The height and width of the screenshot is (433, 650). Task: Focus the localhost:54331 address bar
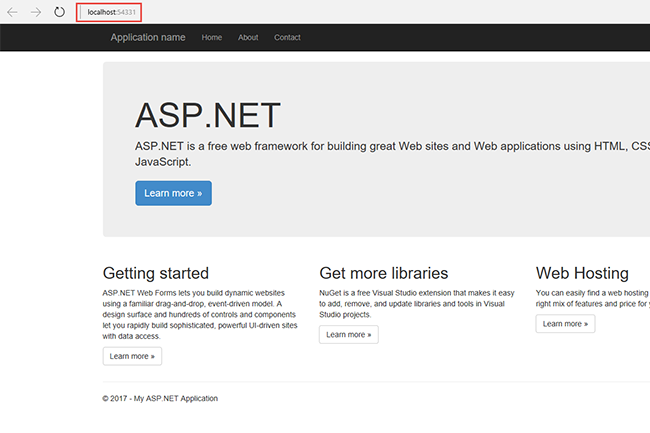click(x=109, y=12)
